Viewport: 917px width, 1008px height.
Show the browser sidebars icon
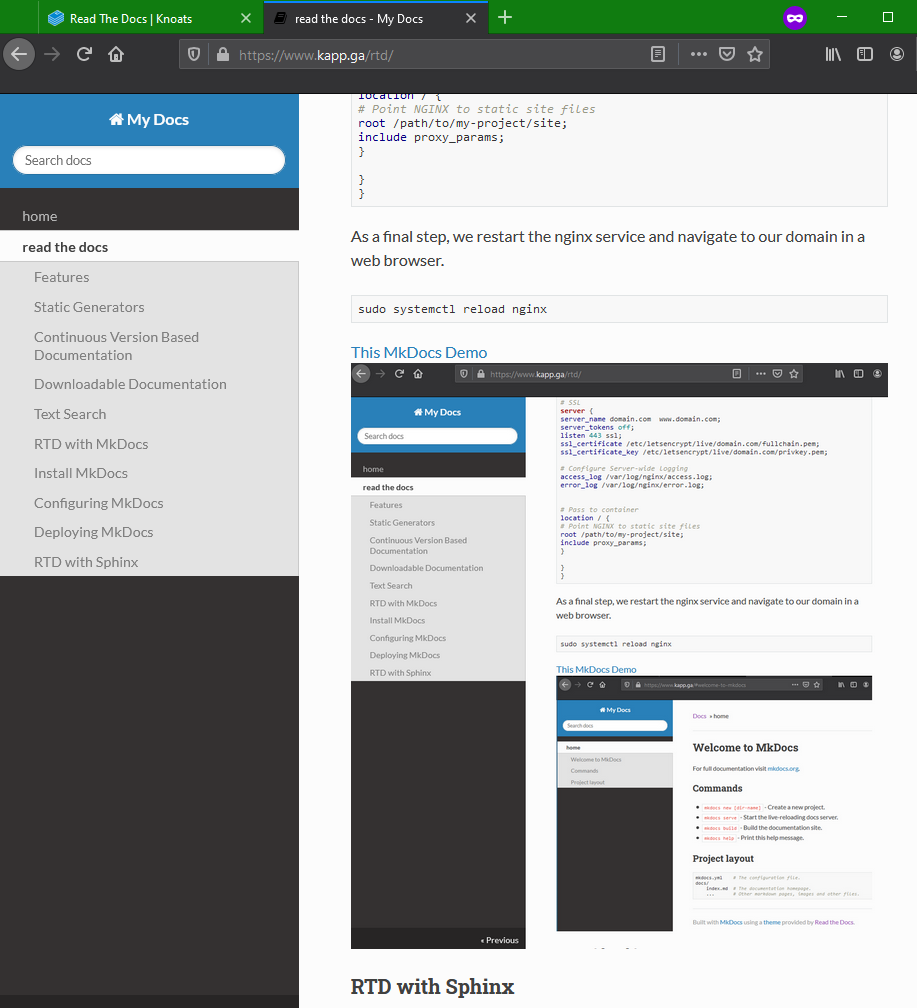[865, 55]
